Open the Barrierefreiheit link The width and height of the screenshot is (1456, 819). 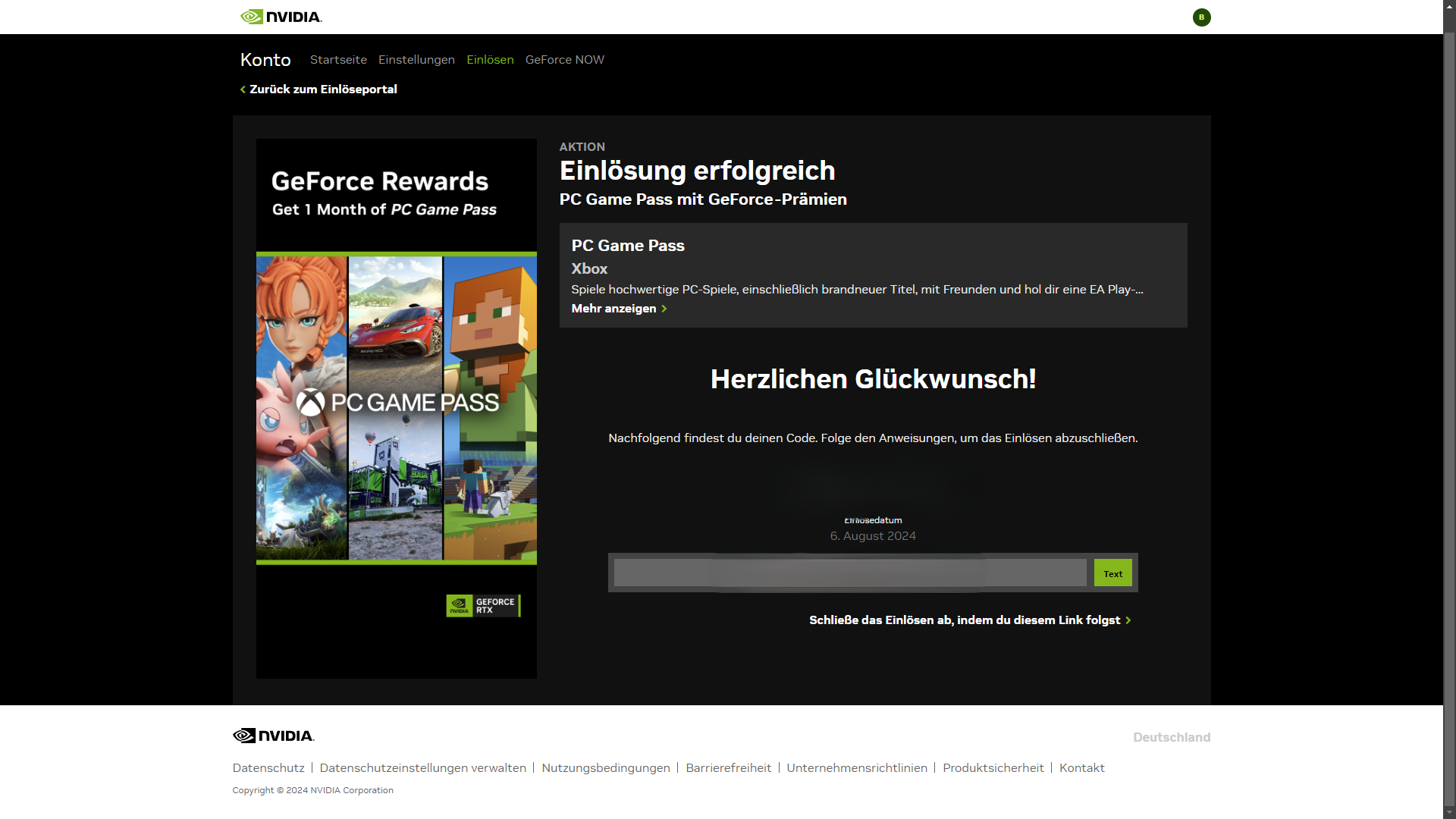tap(728, 767)
